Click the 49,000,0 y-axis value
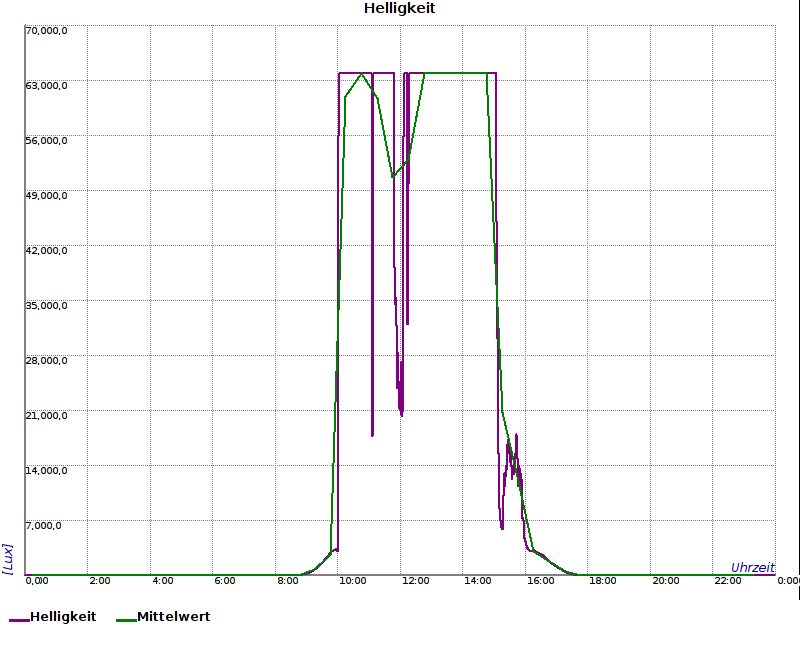The height and width of the screenshot is (650, 800). pos(46,196)
